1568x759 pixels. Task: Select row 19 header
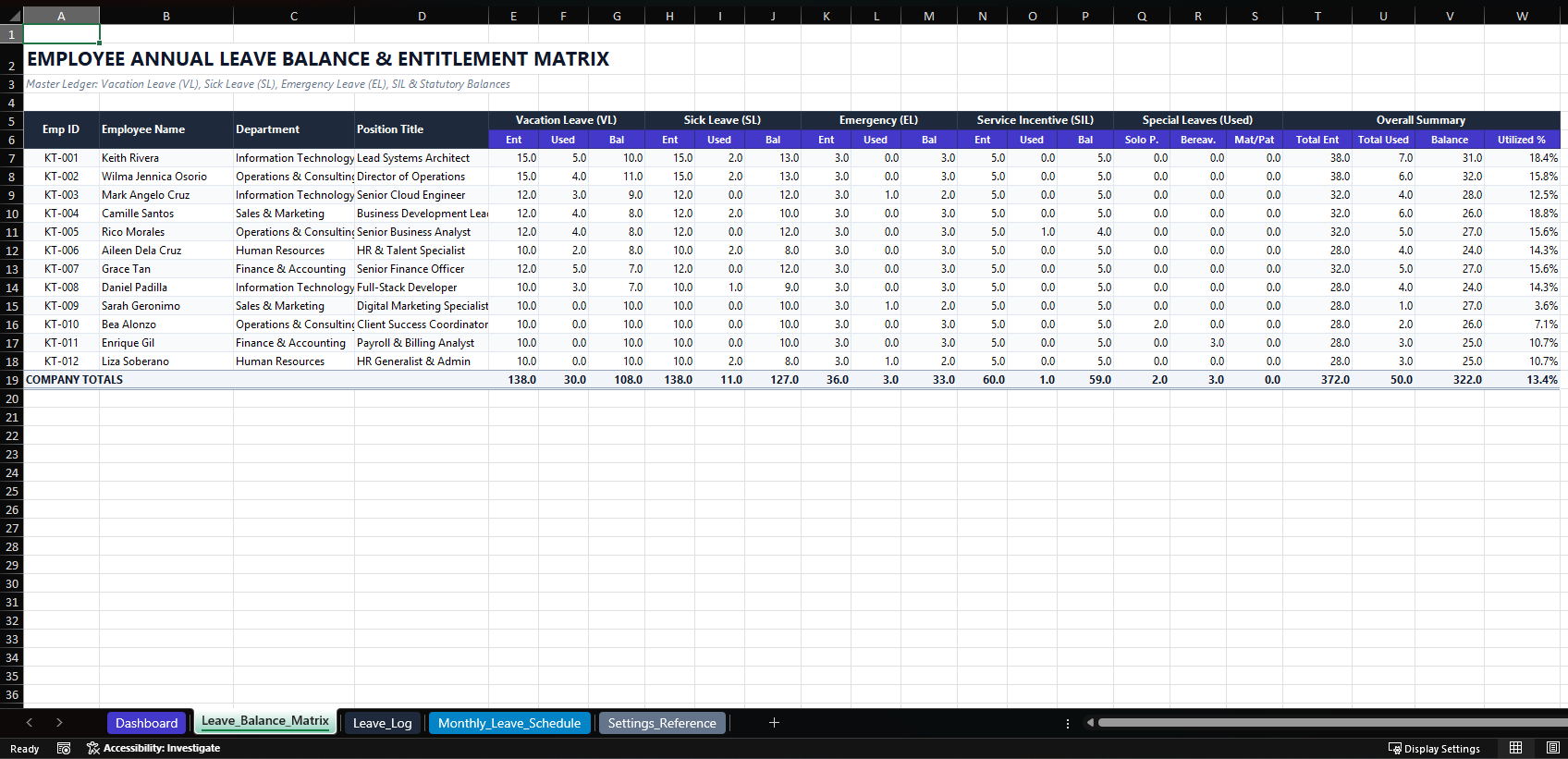click(11, 380)
